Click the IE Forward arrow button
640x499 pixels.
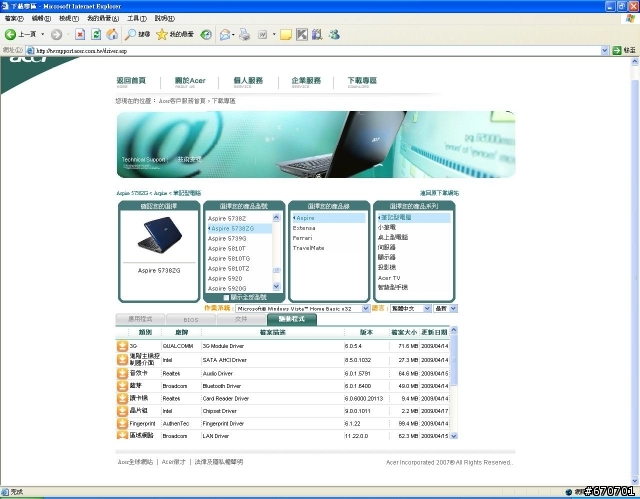pos(56,35)
